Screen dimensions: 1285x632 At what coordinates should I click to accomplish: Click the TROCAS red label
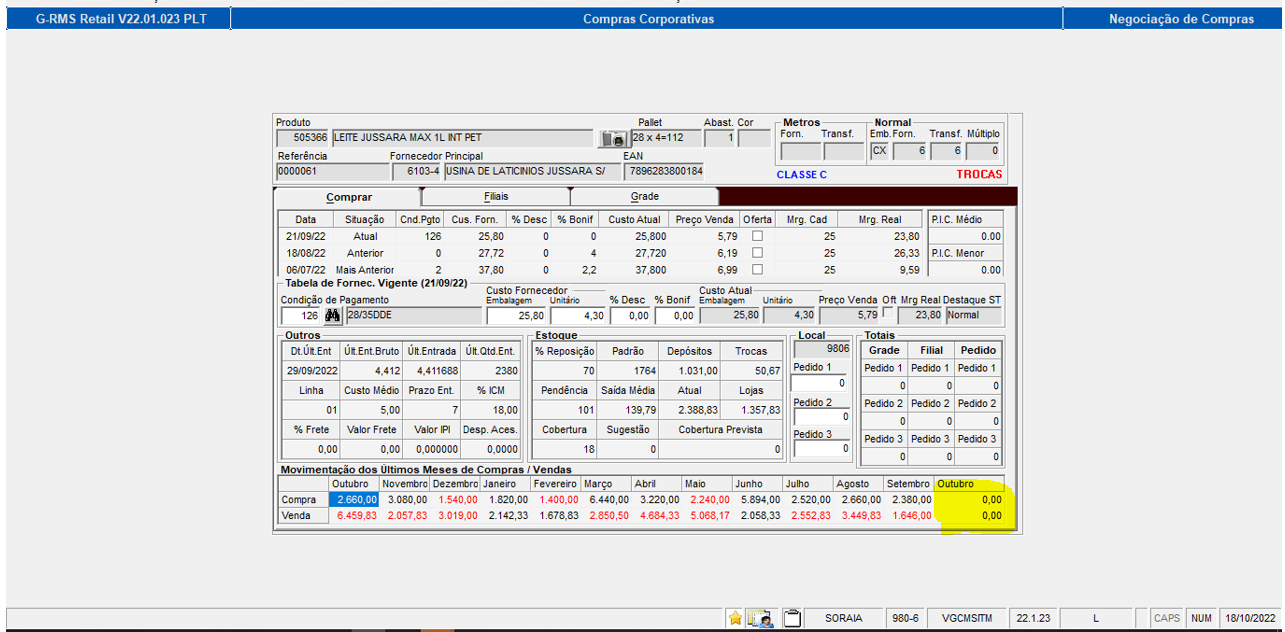click(978, 174)
